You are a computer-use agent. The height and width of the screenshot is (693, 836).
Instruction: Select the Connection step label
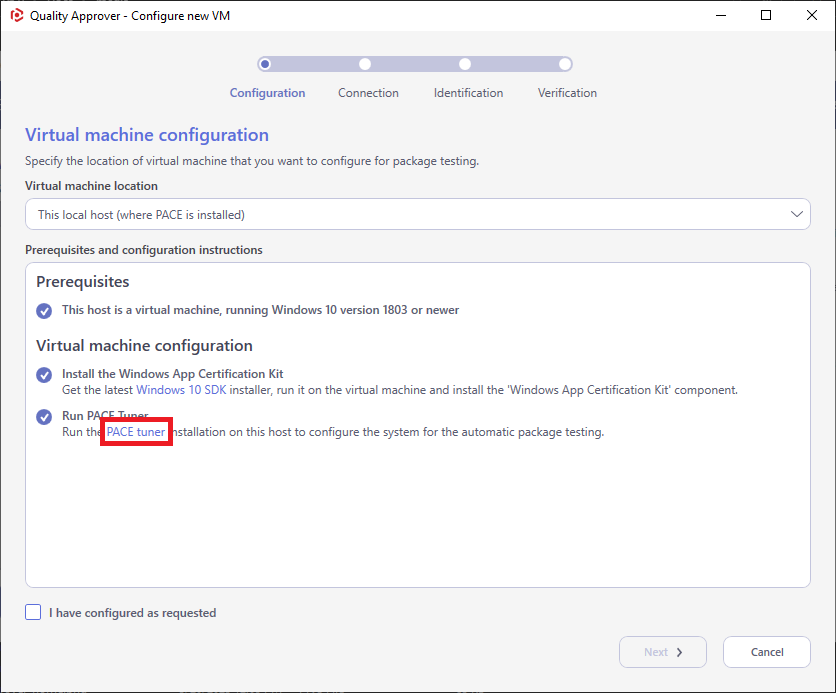click(x=368, y=93)
